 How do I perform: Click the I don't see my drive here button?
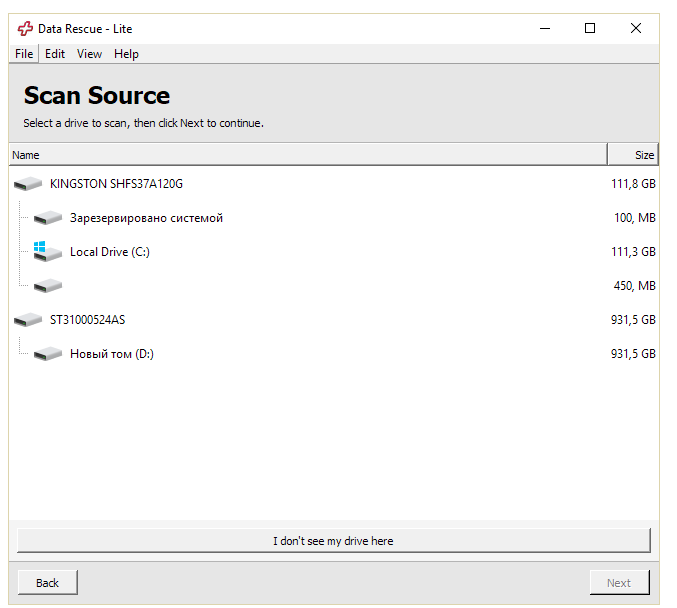click(x=333, y=541)
